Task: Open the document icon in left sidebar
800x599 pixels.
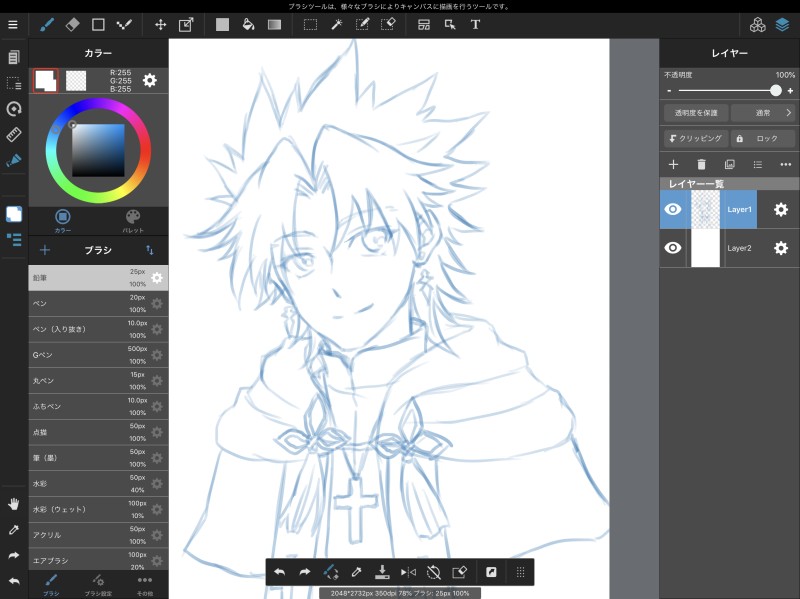Action: pos(14,57)
